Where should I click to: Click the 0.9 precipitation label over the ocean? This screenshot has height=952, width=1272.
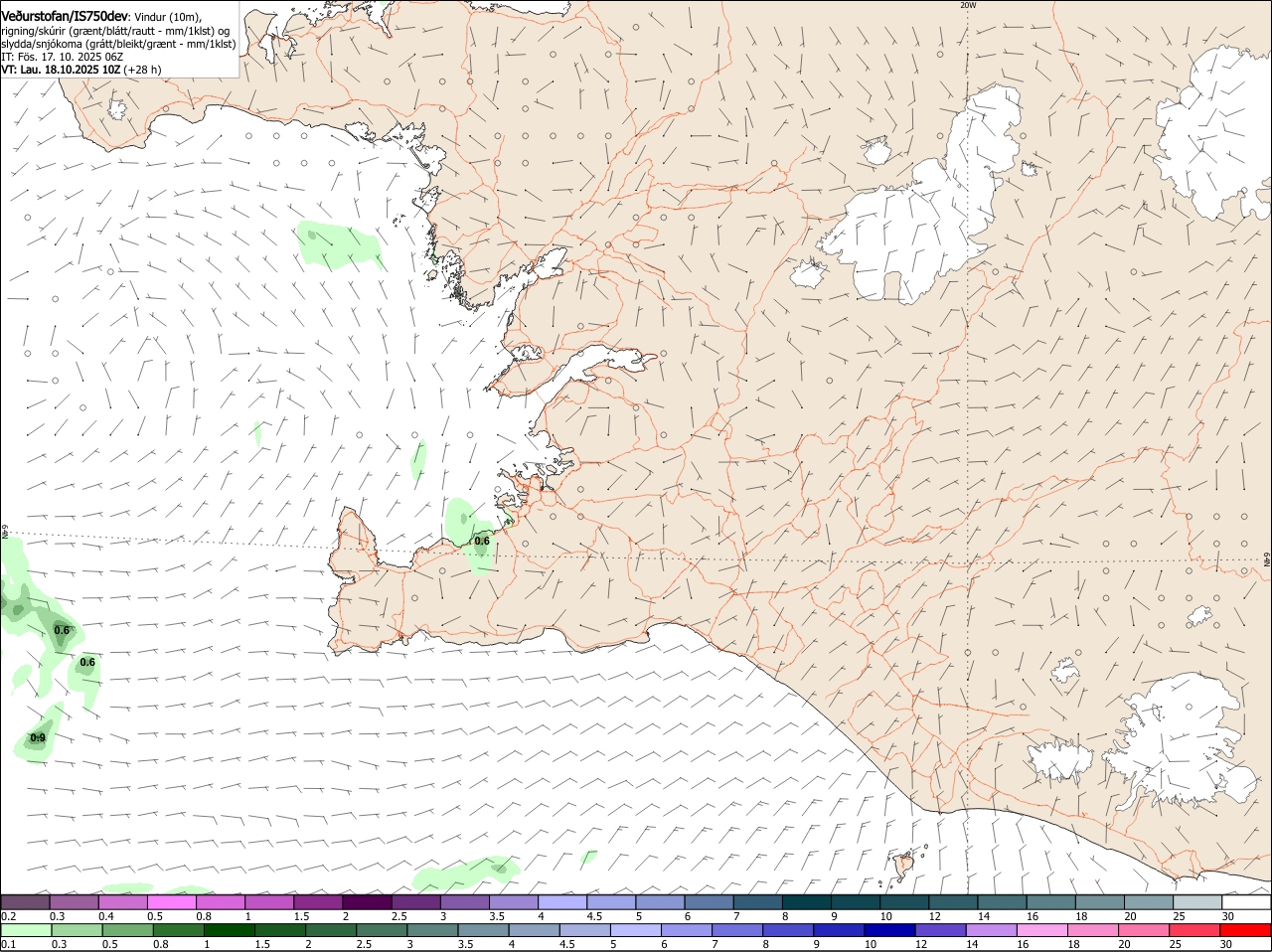tap(38, 737)
